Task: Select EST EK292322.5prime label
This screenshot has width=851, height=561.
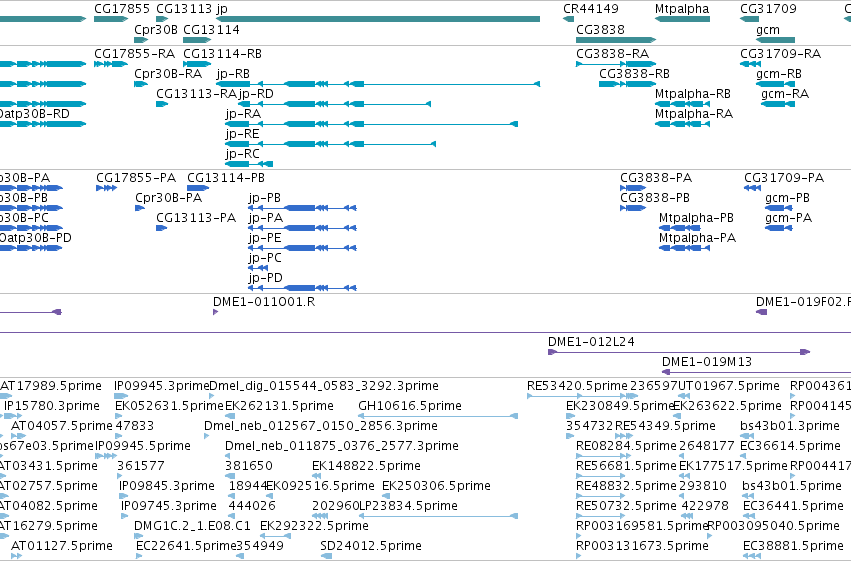Action: pos(314,526)
